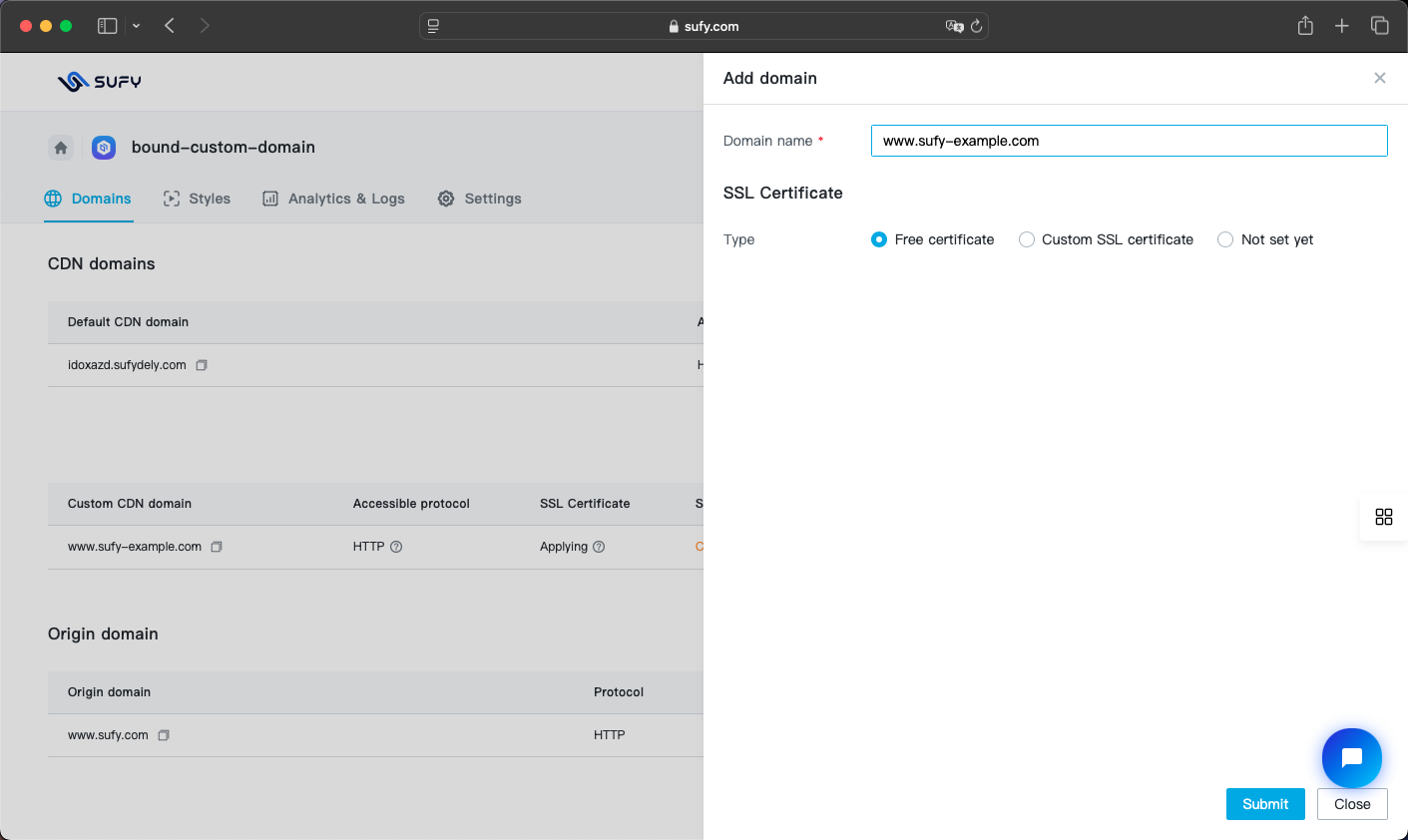Click the Default CDN domain header

128,322
